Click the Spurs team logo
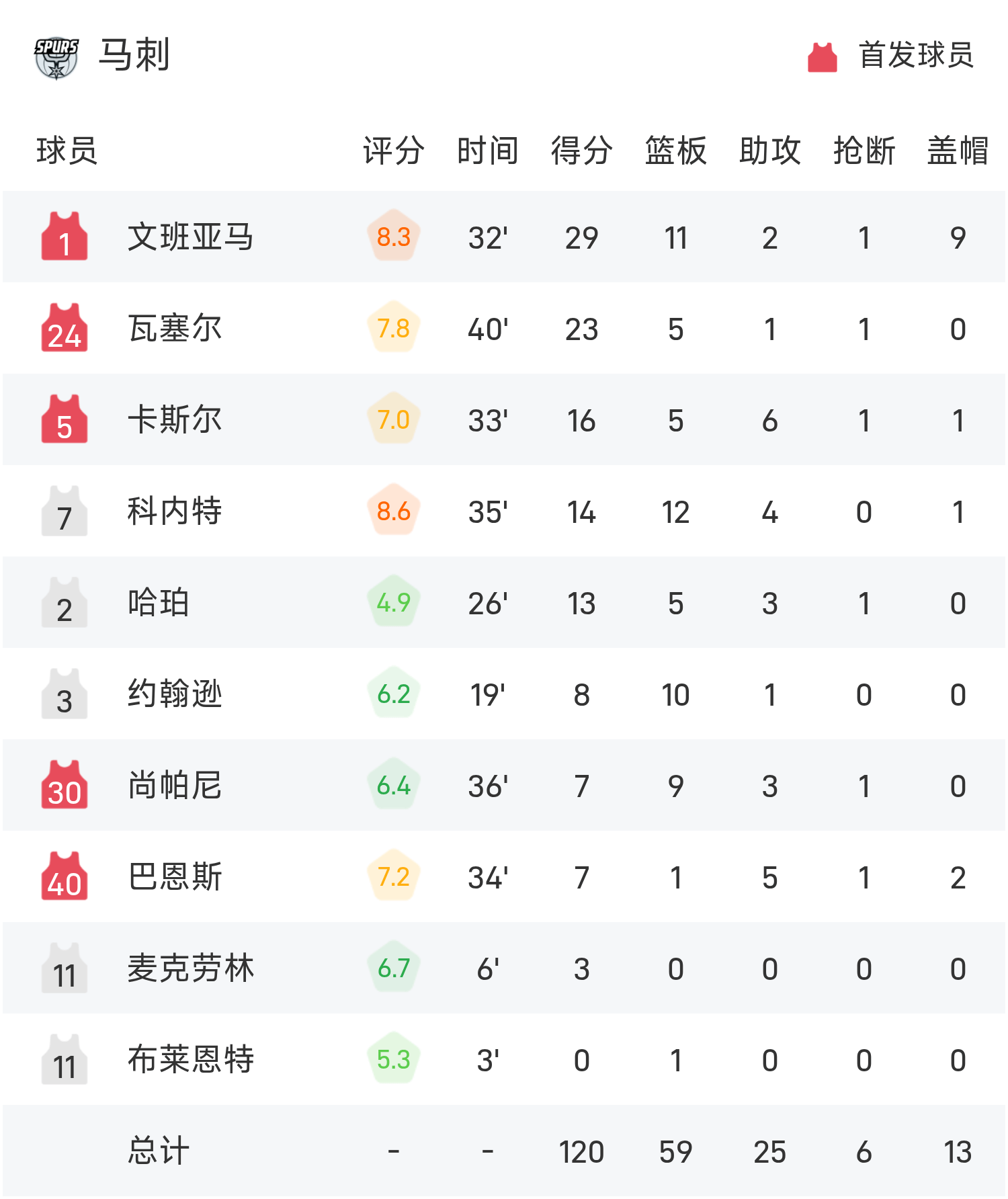The image size is (1008, 1199). pyautogui.click(x=56, y=57)
